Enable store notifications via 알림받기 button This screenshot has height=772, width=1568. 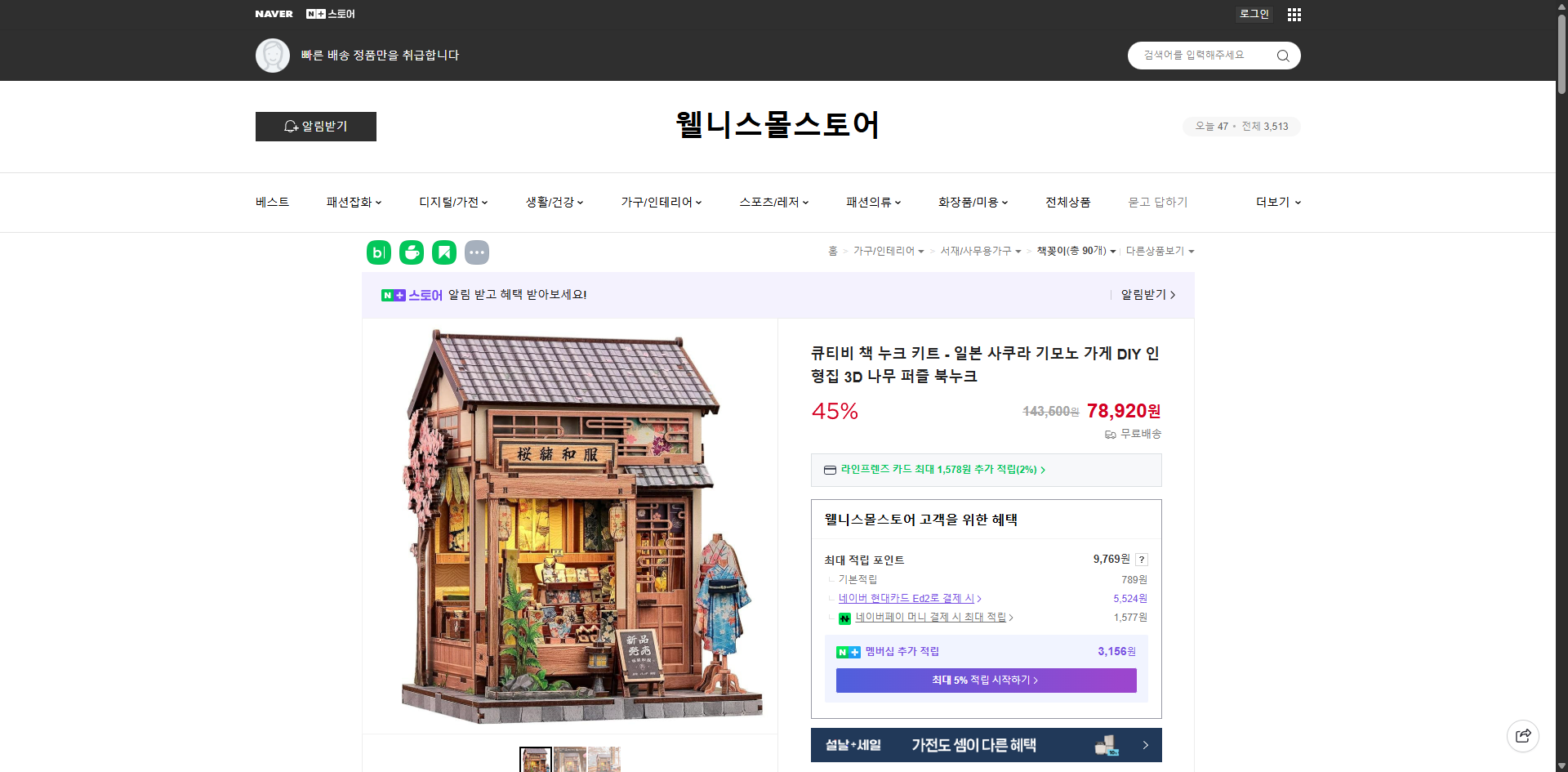coord(315,126)
